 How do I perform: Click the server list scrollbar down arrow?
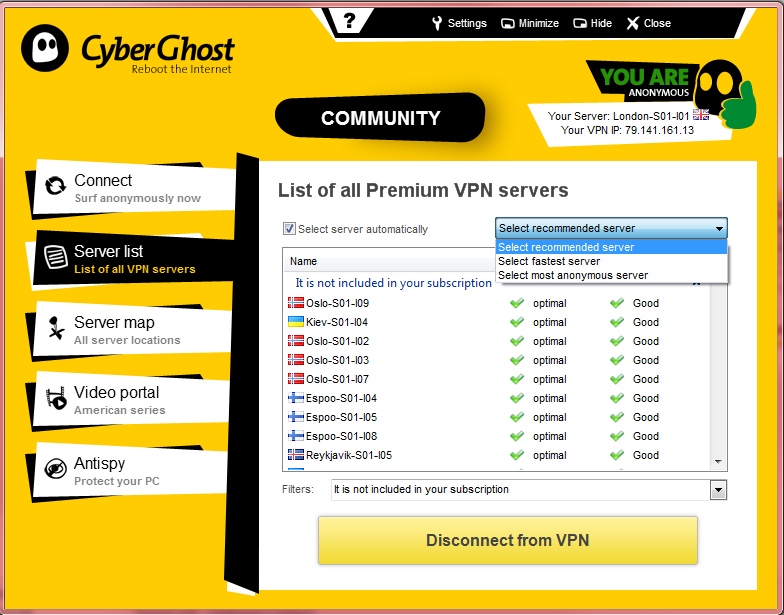pyautogui.click(x=718, y=462)
